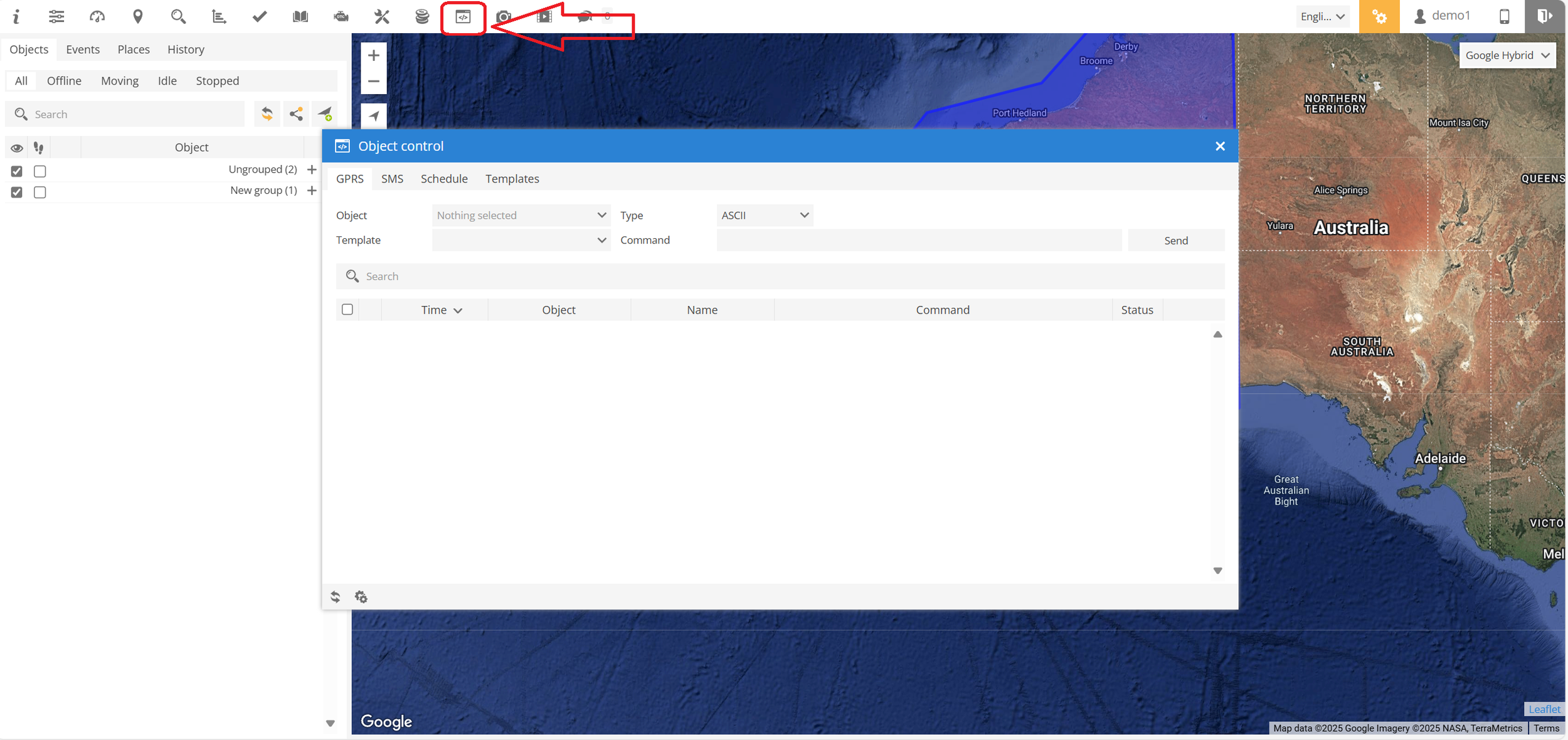Click the orange settings gear button
1568x740 pixels.
[1379, 17]
